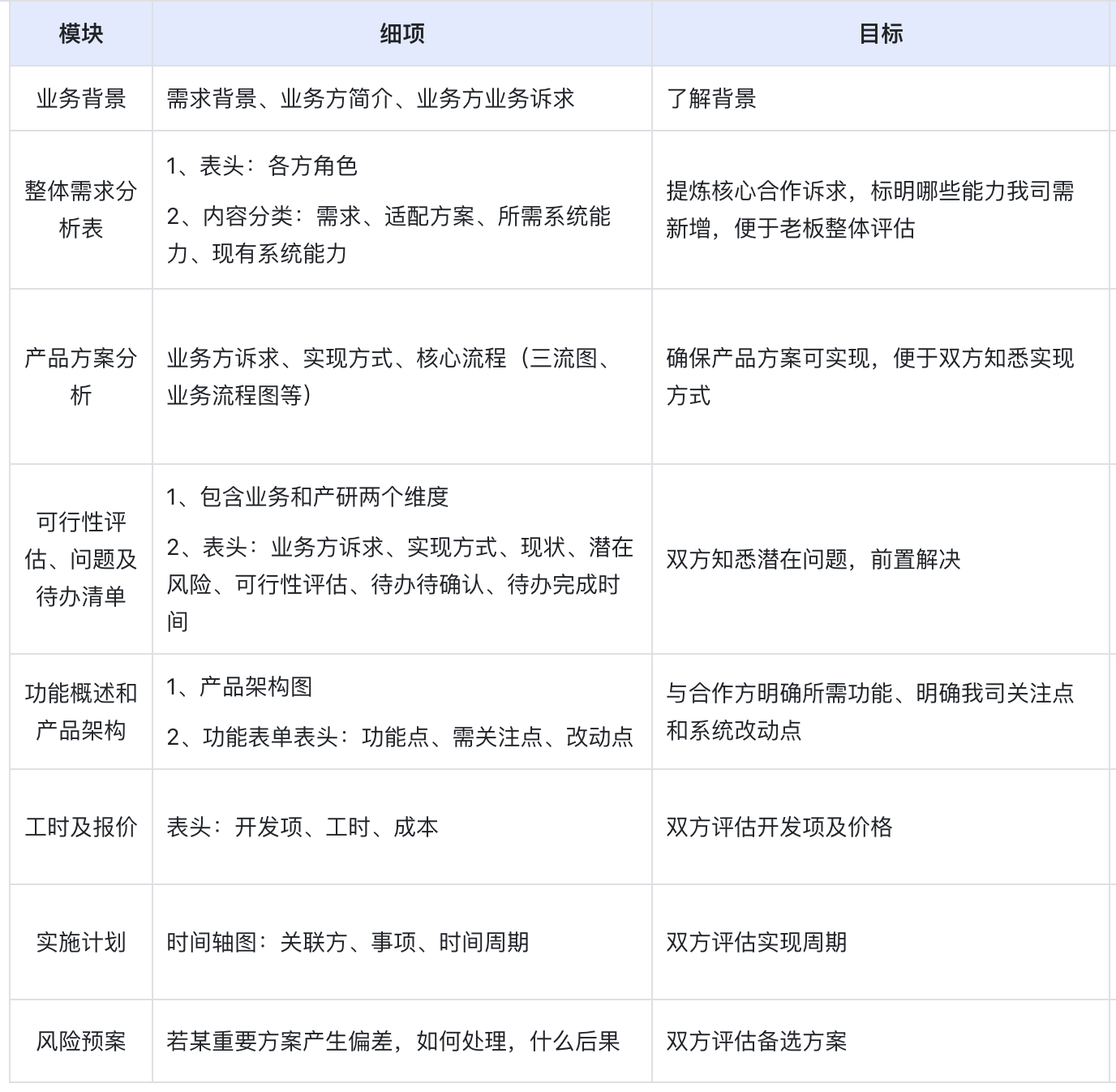
Task: Click the text 双方评估实现周期
Action: click(755, 942)
